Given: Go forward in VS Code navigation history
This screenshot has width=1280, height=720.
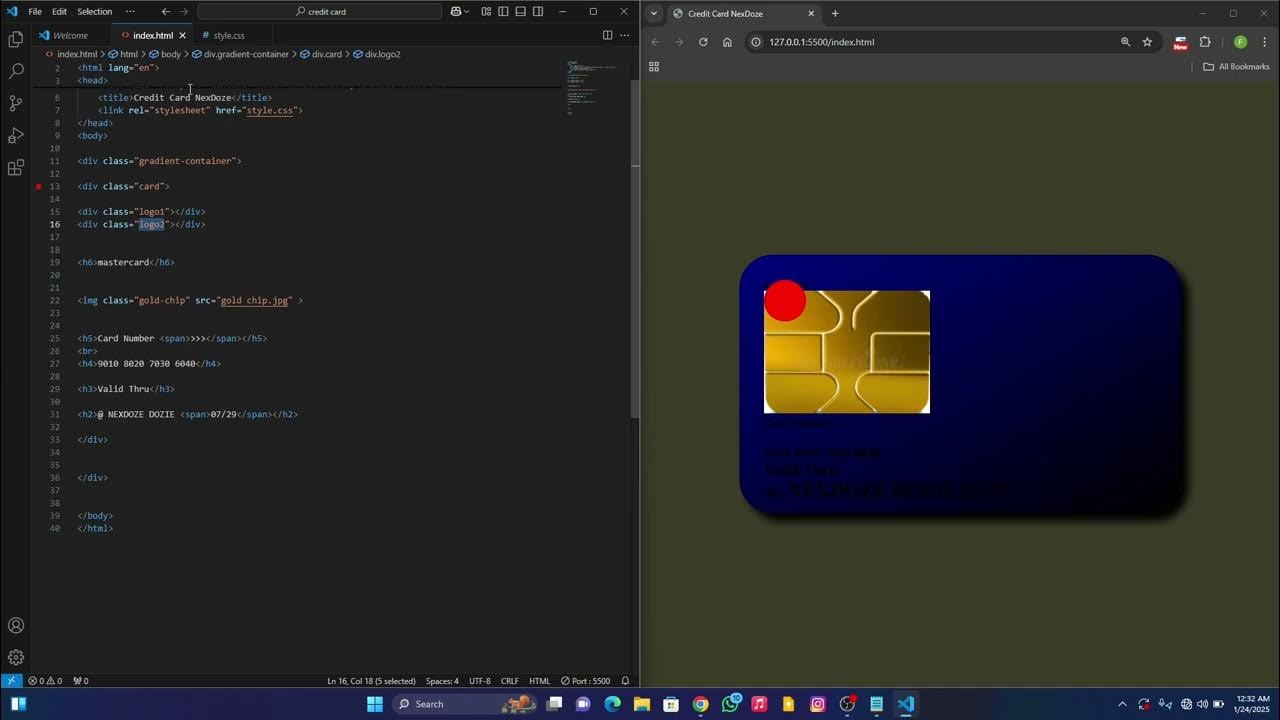Looking at the screenshot, I should (184, 12).
